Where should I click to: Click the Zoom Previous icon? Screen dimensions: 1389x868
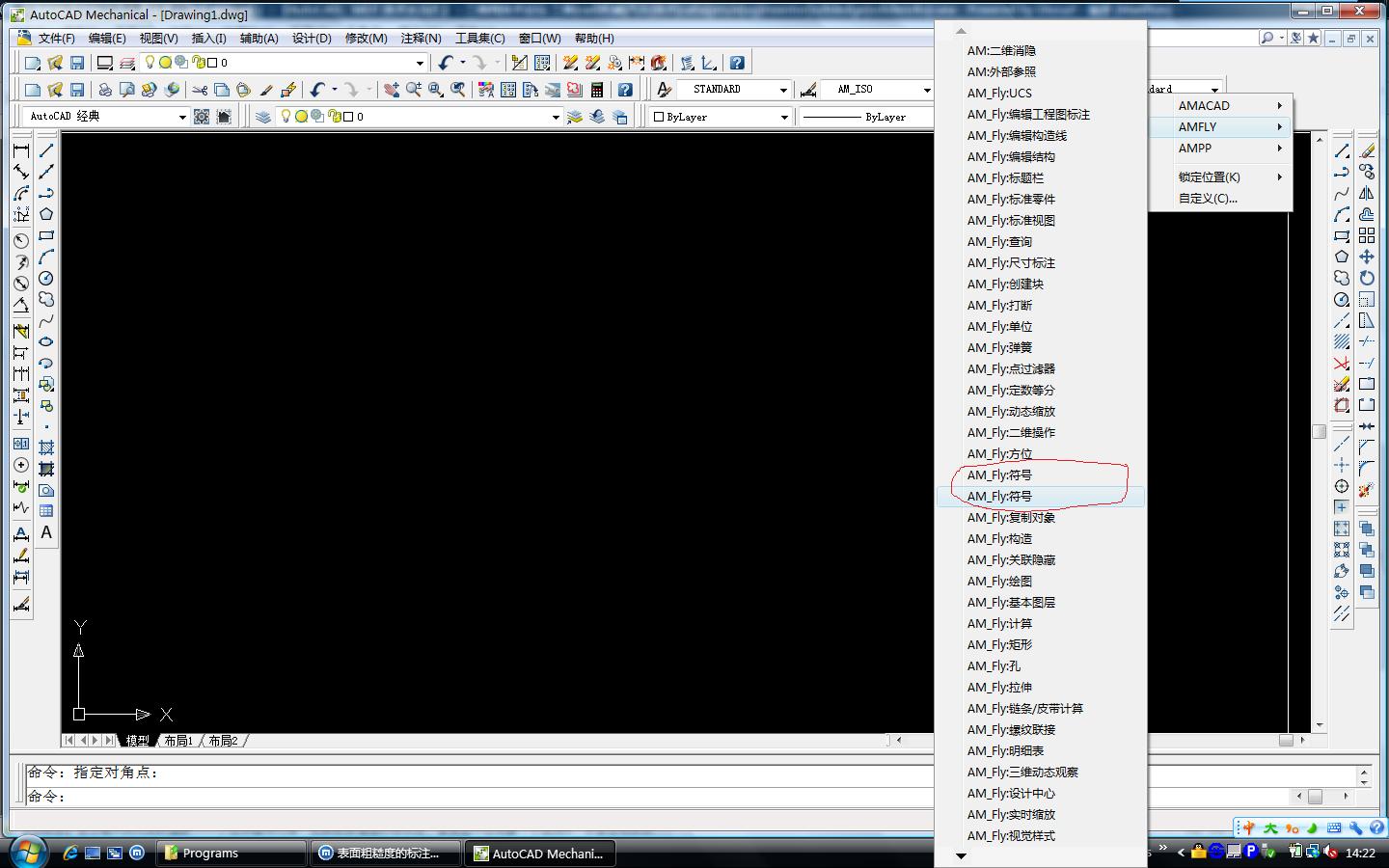point(458,90)
